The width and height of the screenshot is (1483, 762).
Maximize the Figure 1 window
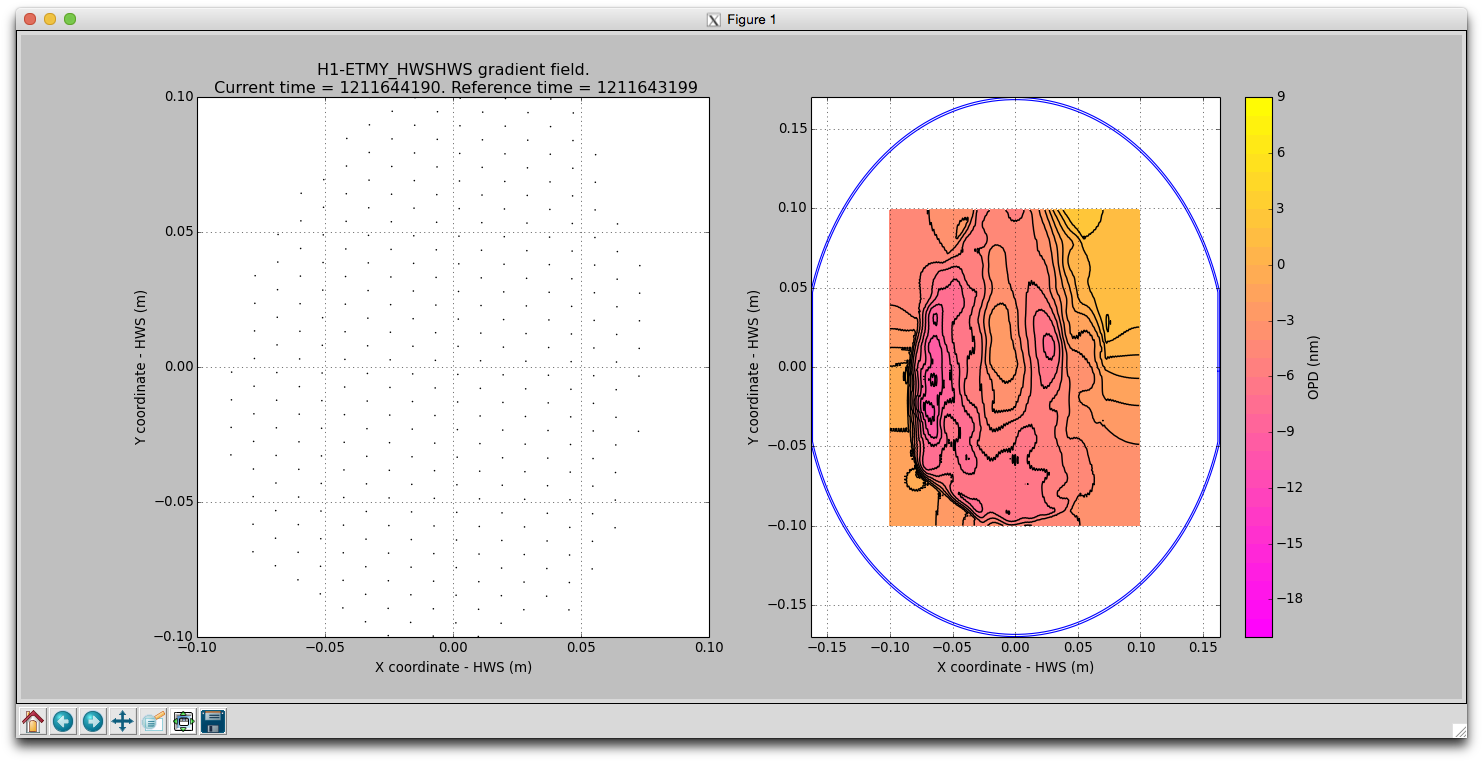coord(70,19)
